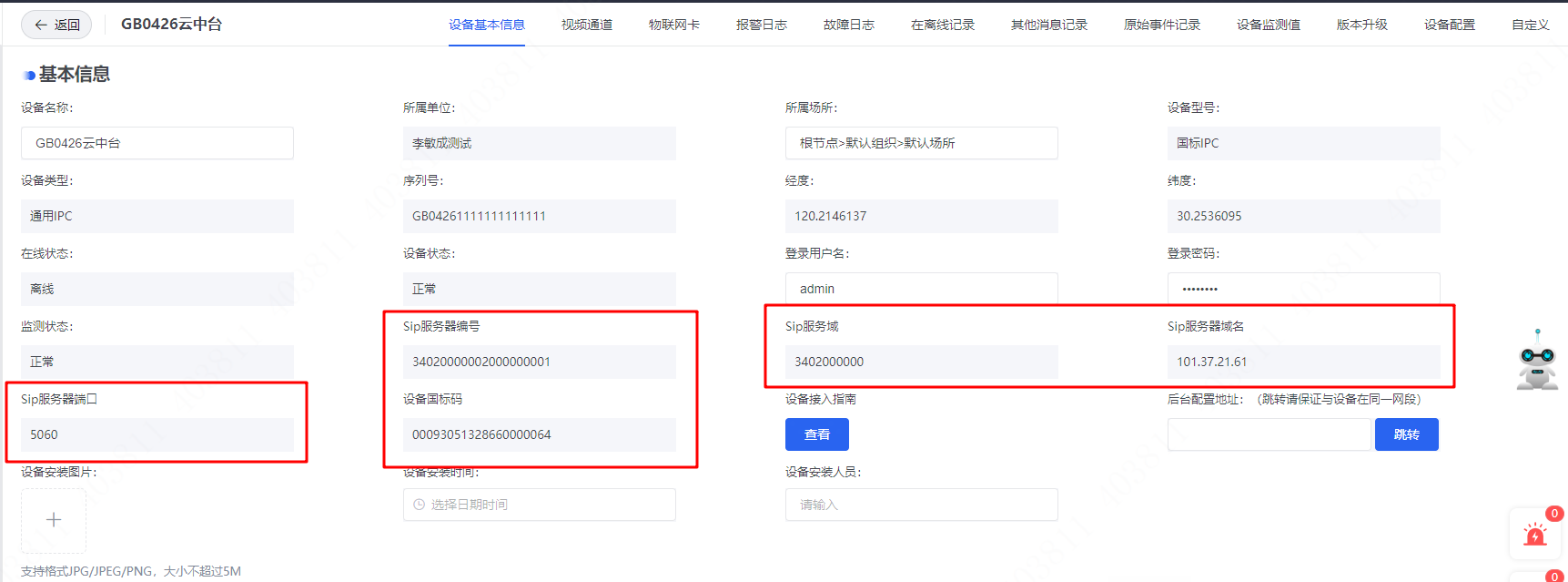Image resolution: width=1568 pixels, height=582 pixels.
Task: Click the 设备名称 input field
Action: [157, 143]
